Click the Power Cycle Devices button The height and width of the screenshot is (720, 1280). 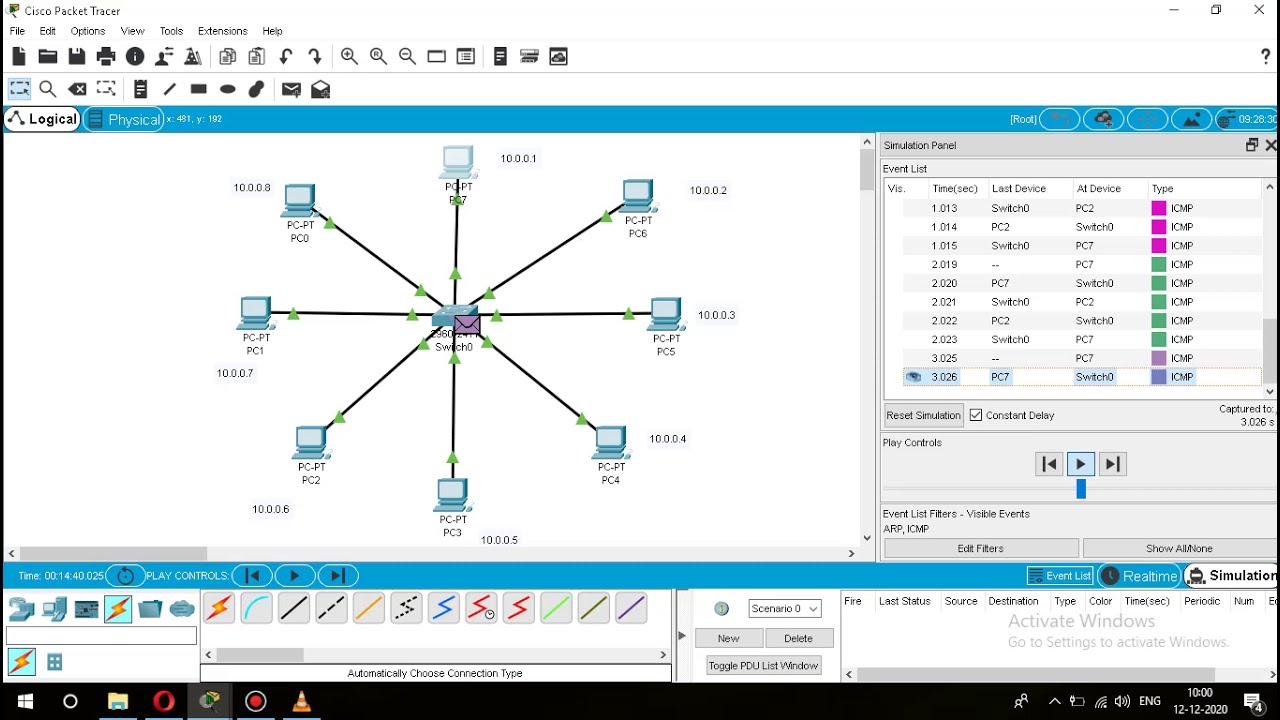coord(125,576)
